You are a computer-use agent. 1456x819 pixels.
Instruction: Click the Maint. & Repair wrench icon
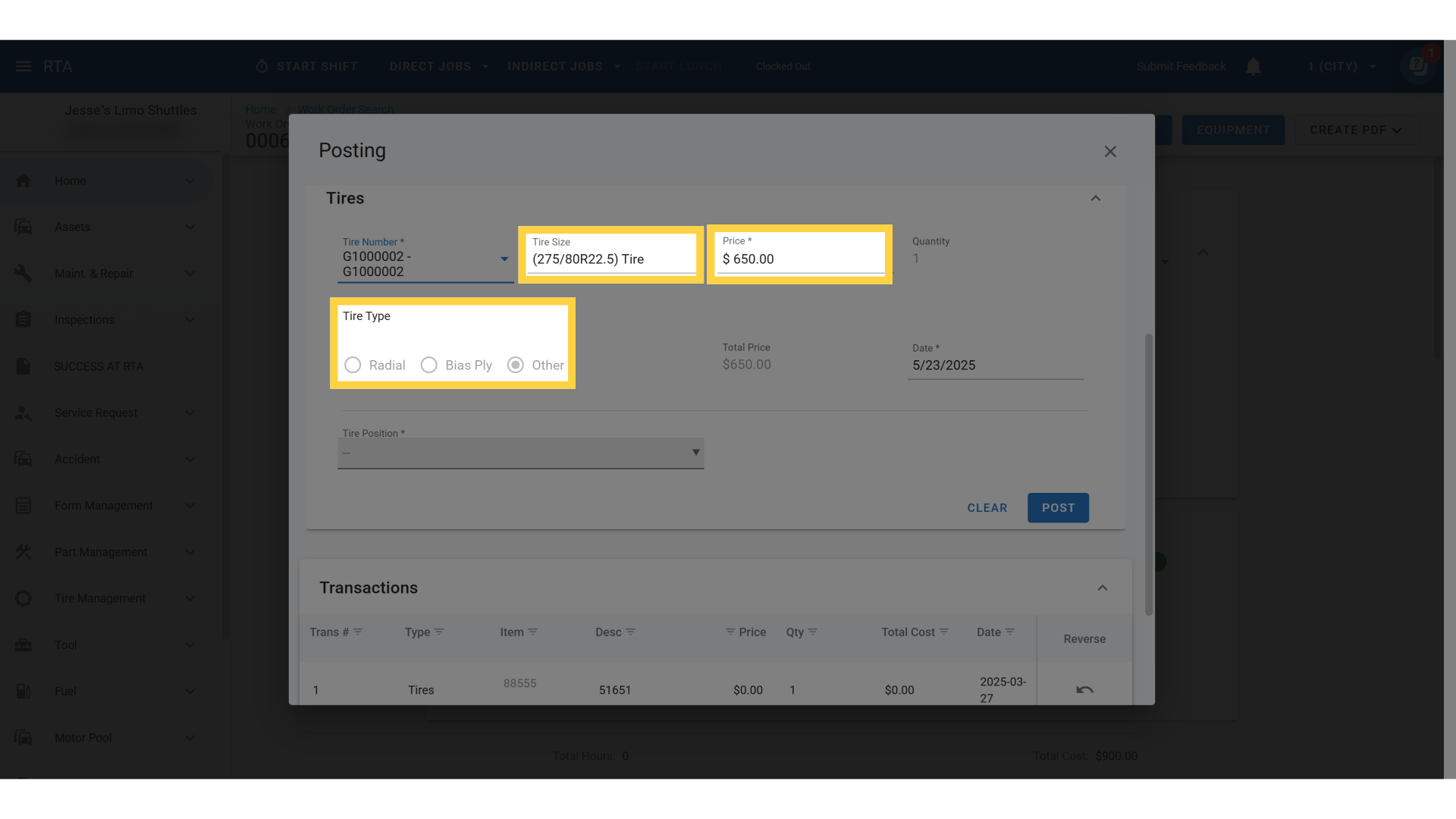(24, 273)
